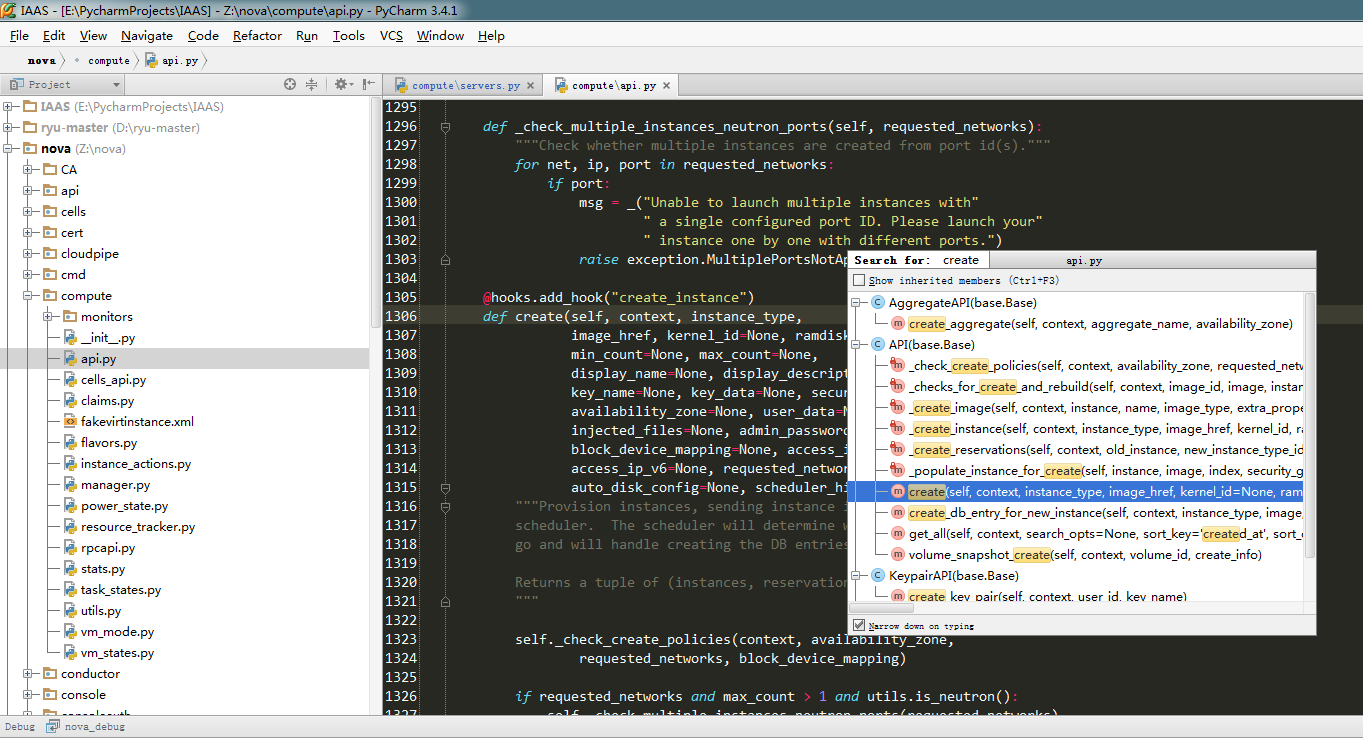Click the method icon of volume_snapshot_create
Viewport: 1363px width, 738px height.
(x=898, y=554)
